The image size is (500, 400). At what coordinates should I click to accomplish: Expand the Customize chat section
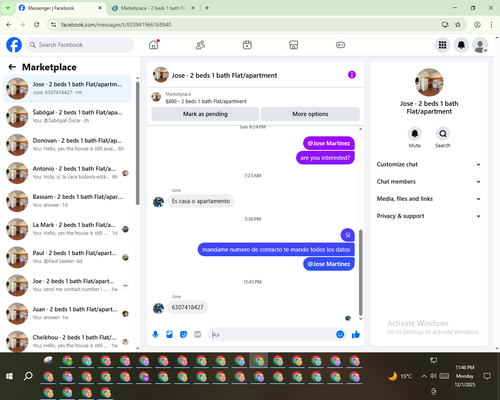429,164
